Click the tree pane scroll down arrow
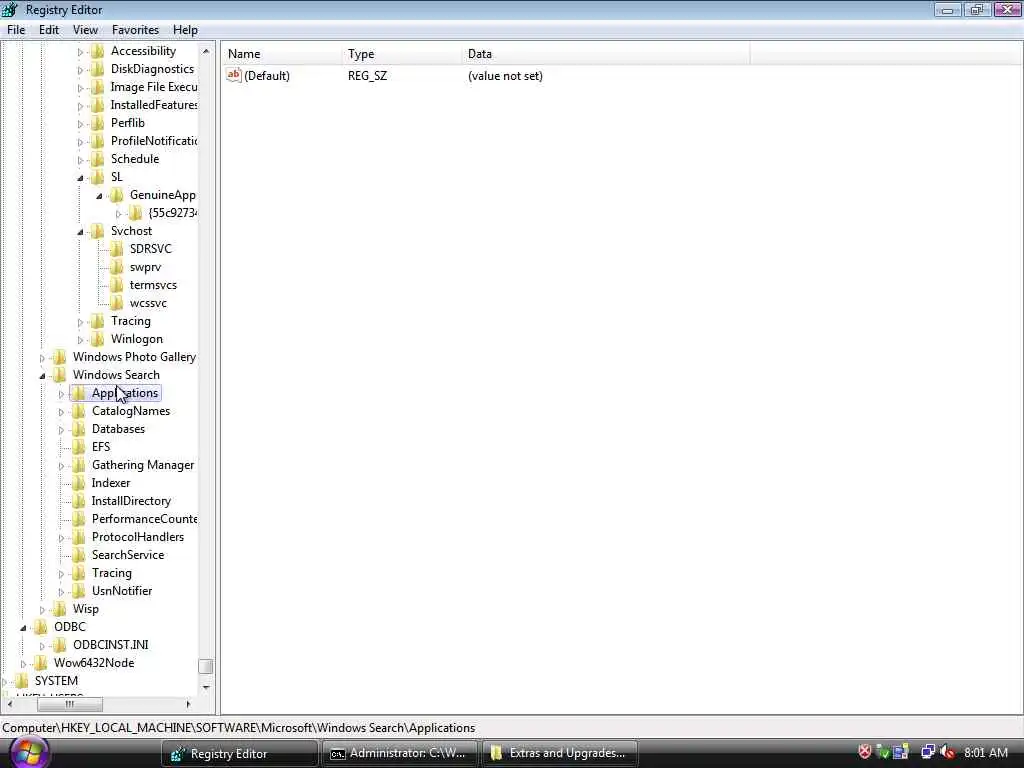1024x768 pixels. point(206,687)
